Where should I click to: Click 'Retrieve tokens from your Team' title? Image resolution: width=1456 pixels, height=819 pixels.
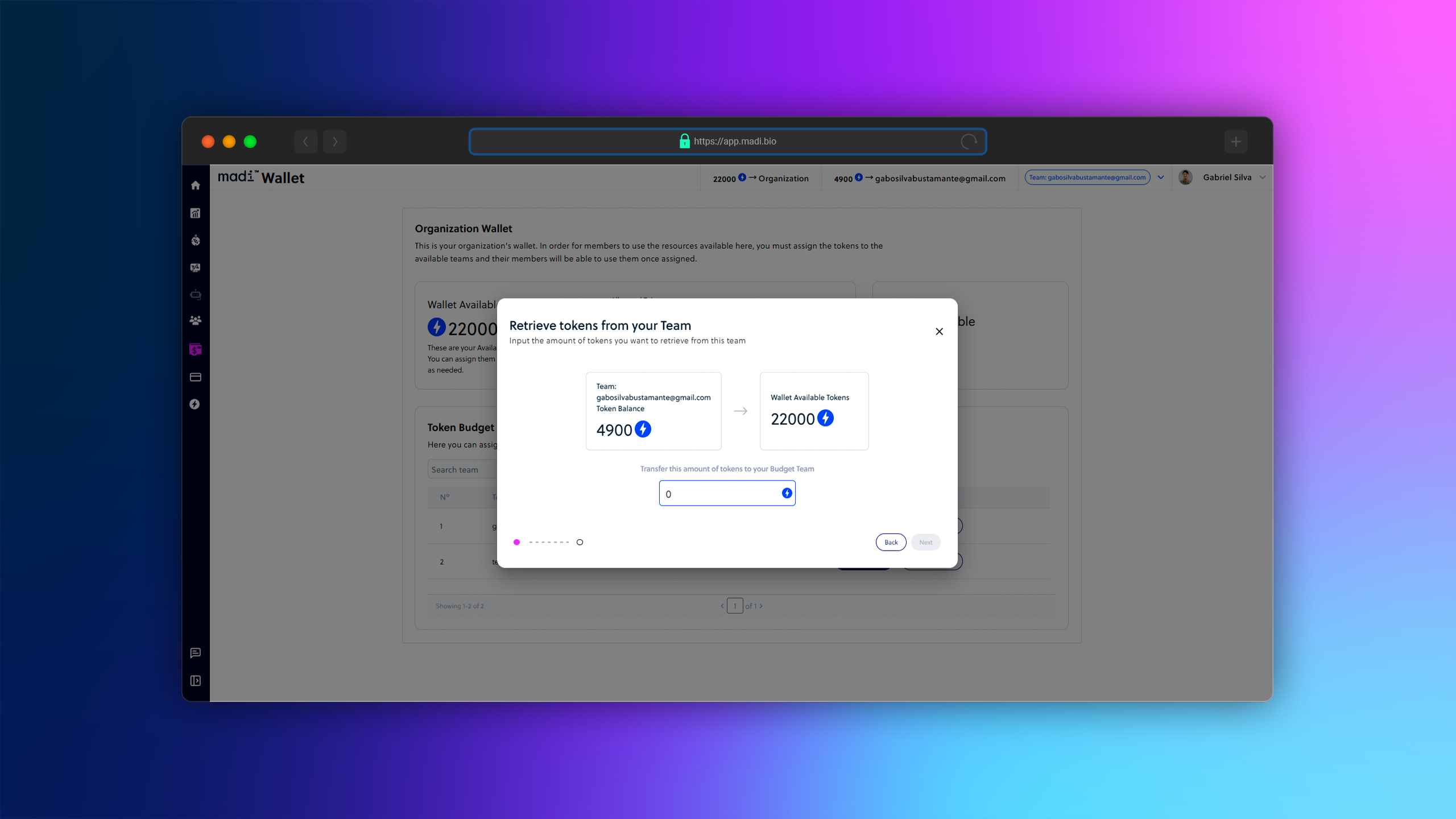600,325
